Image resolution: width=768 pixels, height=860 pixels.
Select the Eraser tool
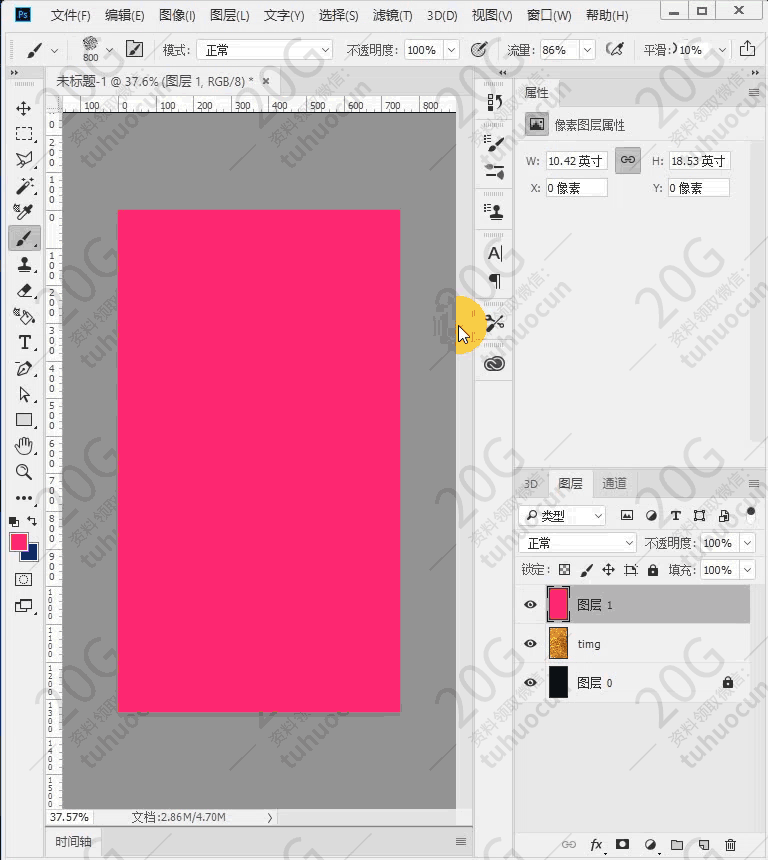24,290
